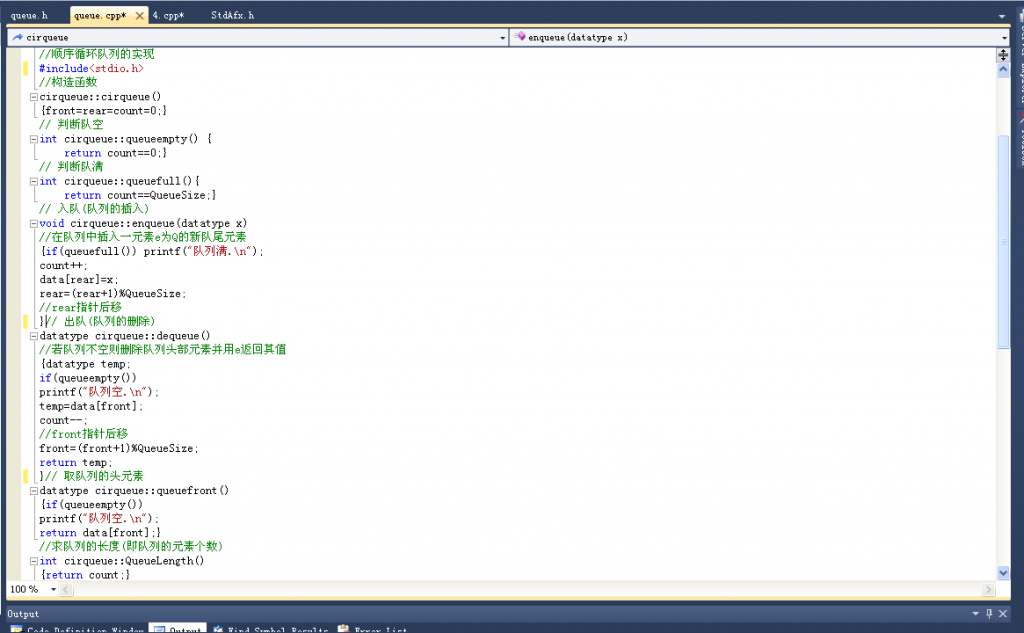Click the 'count--;' line
This screenshot has width=1024, height=633.
(x=63, y=421)
